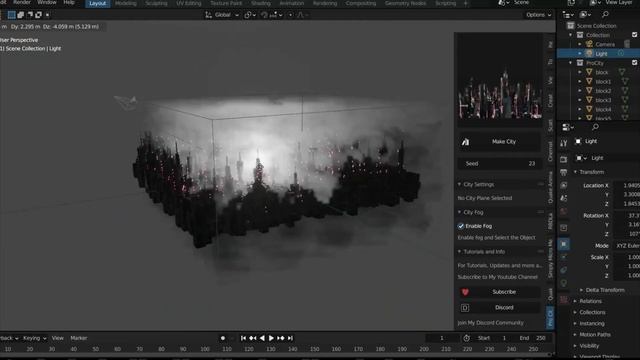Collapse the ProCity collection

coord(571,63)
